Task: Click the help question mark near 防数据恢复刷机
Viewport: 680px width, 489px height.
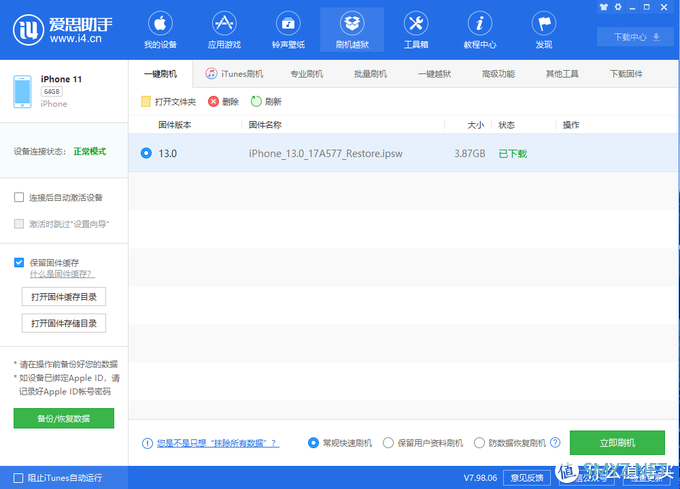Action: 555,443
